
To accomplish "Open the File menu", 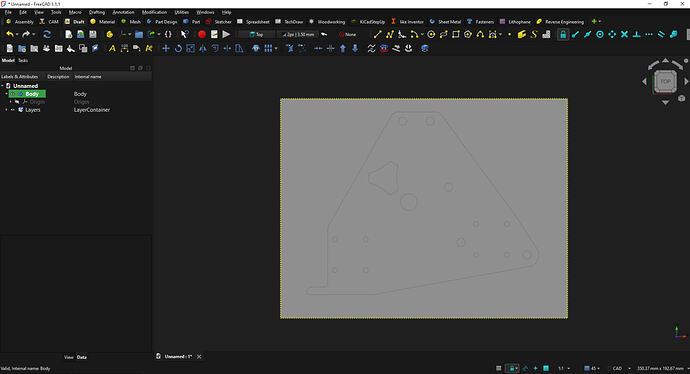I will pos(8,12).
